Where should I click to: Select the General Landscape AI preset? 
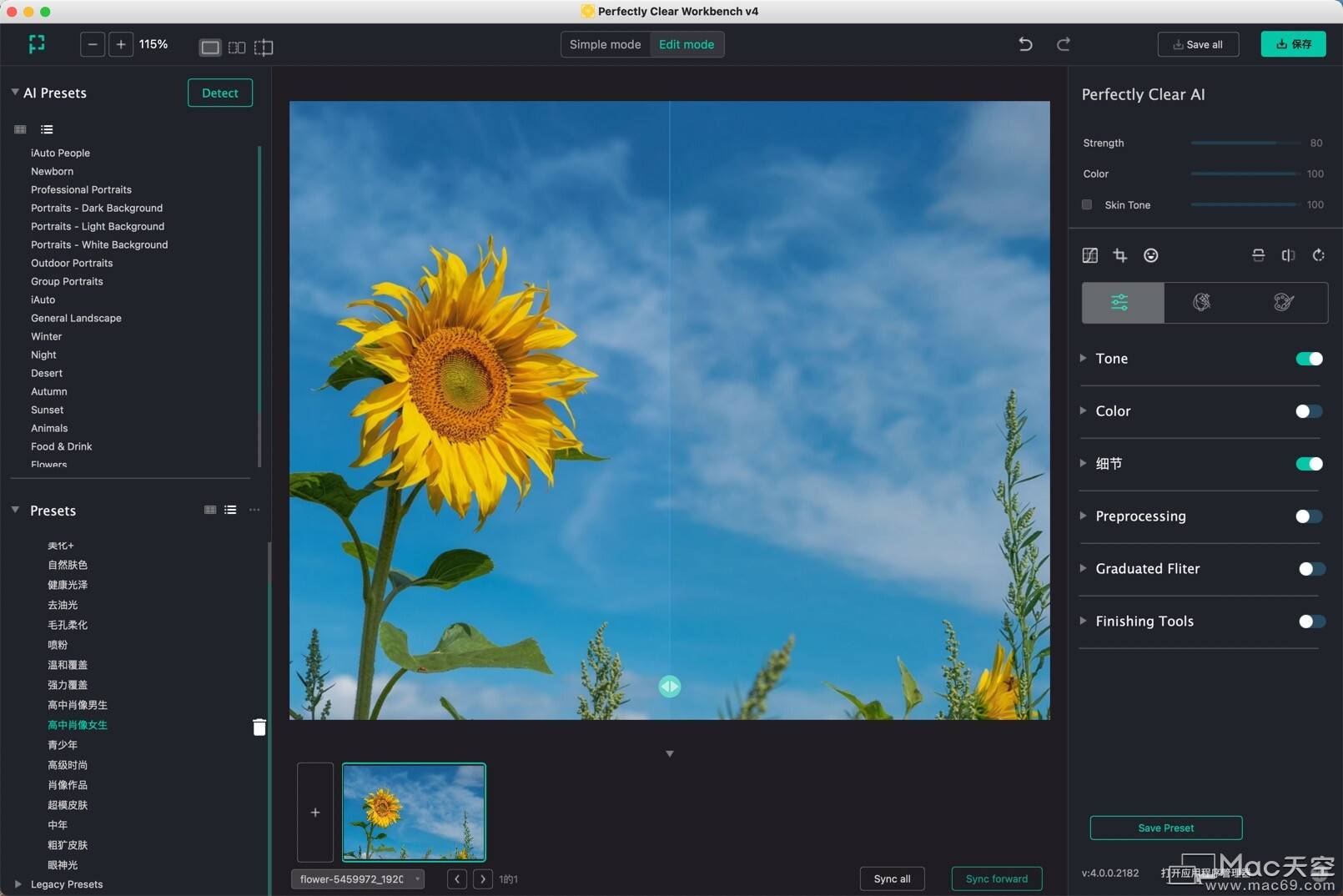click(76, 318)
